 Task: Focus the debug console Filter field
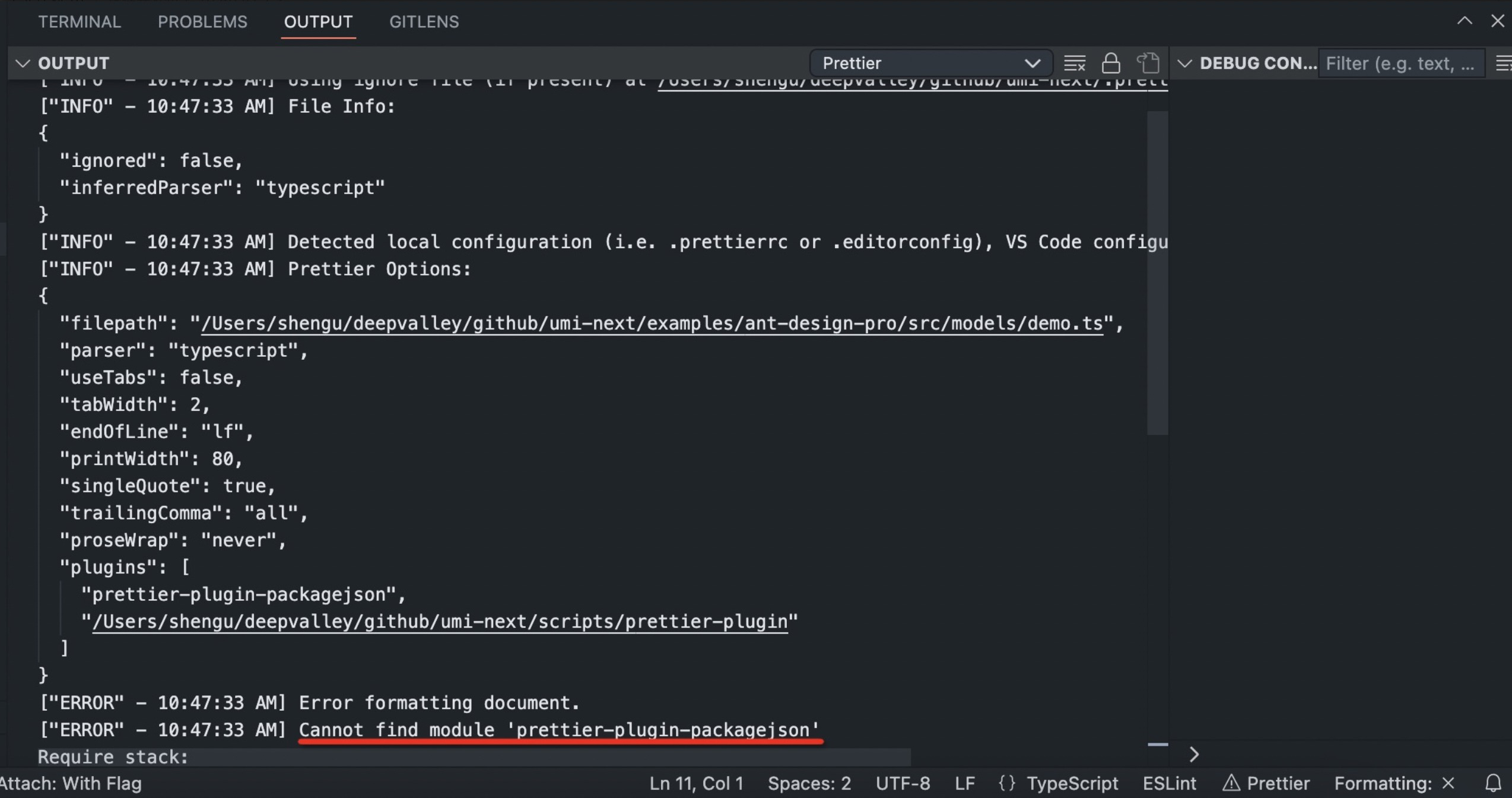click(1401, 64)
